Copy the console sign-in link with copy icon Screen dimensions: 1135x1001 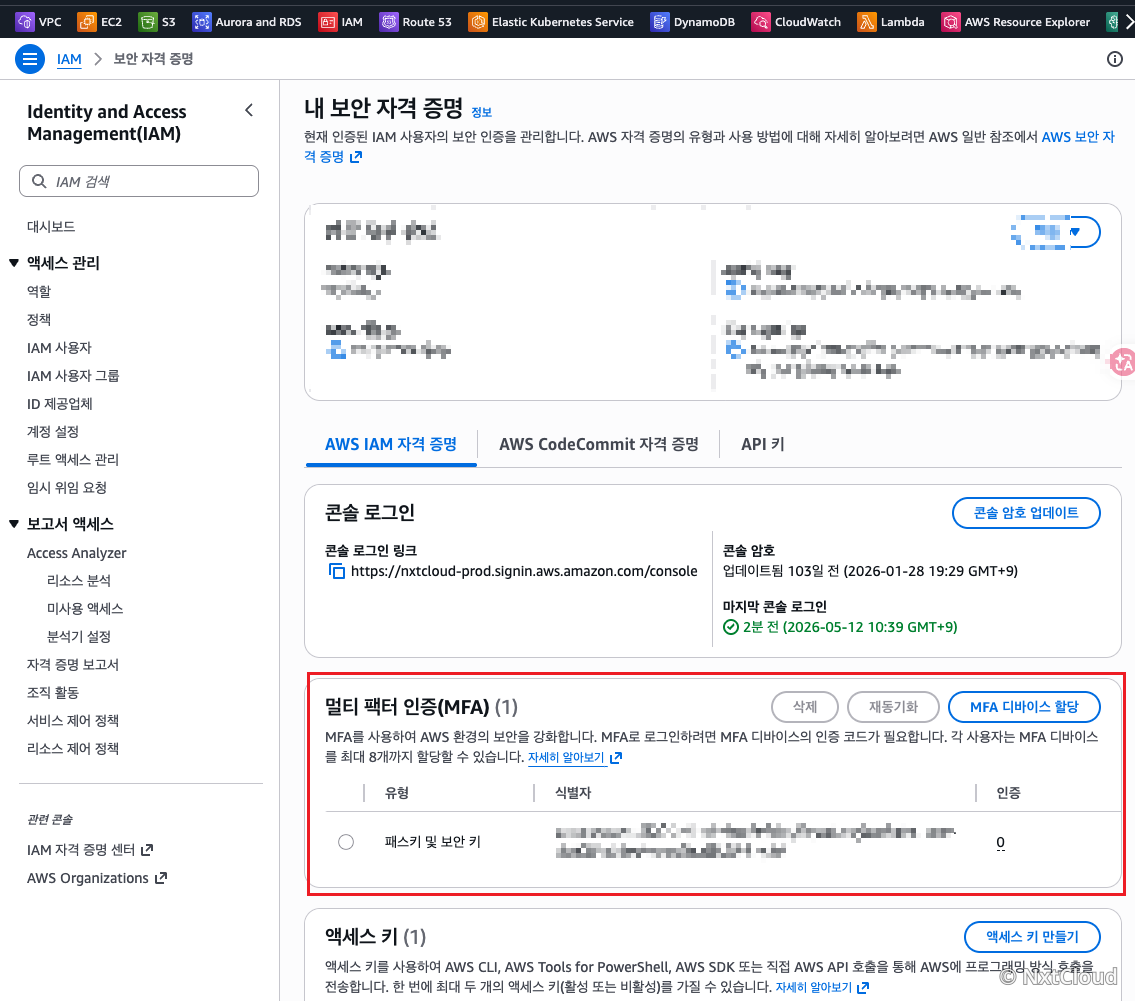(x=337, y=571)
